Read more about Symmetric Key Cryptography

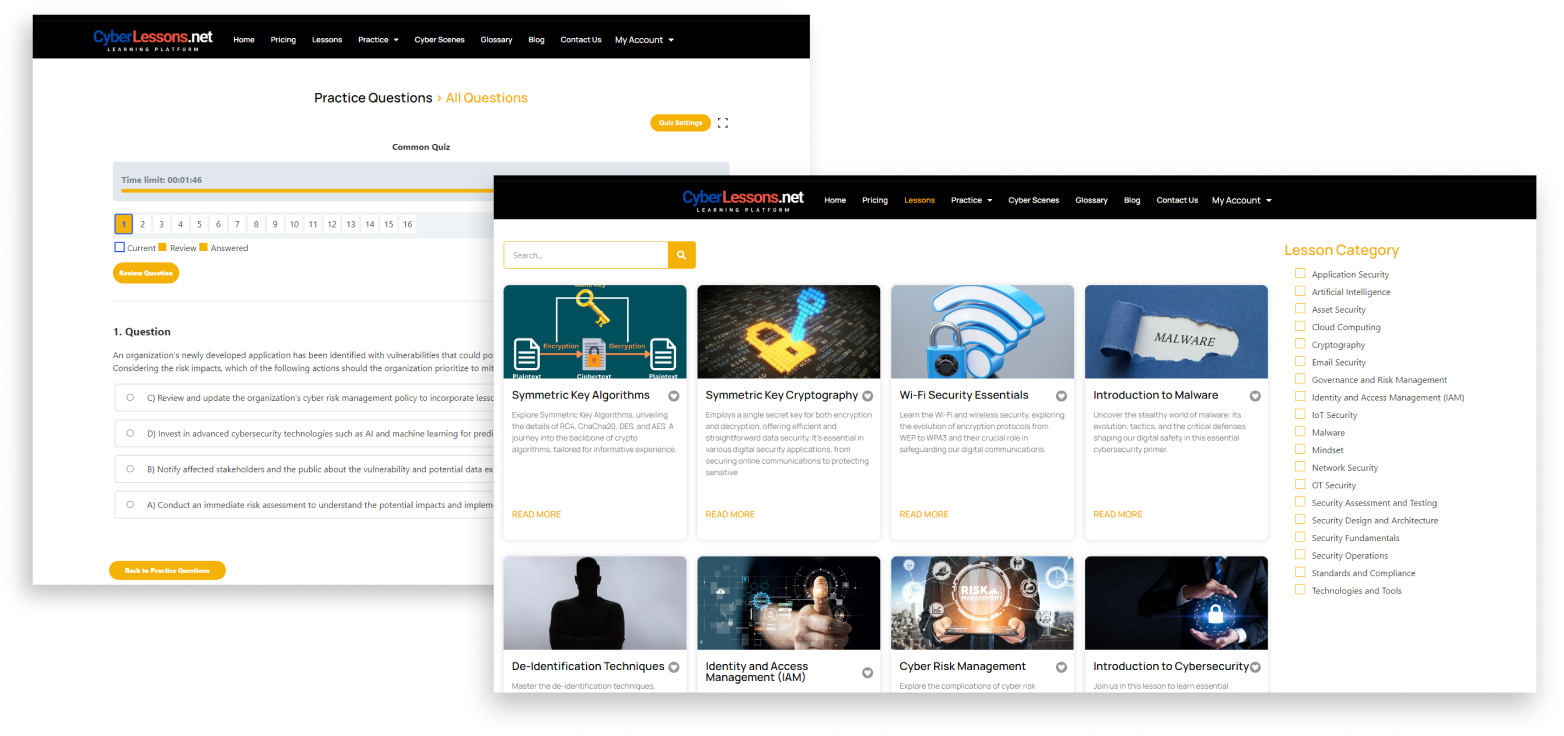[730, 514]
